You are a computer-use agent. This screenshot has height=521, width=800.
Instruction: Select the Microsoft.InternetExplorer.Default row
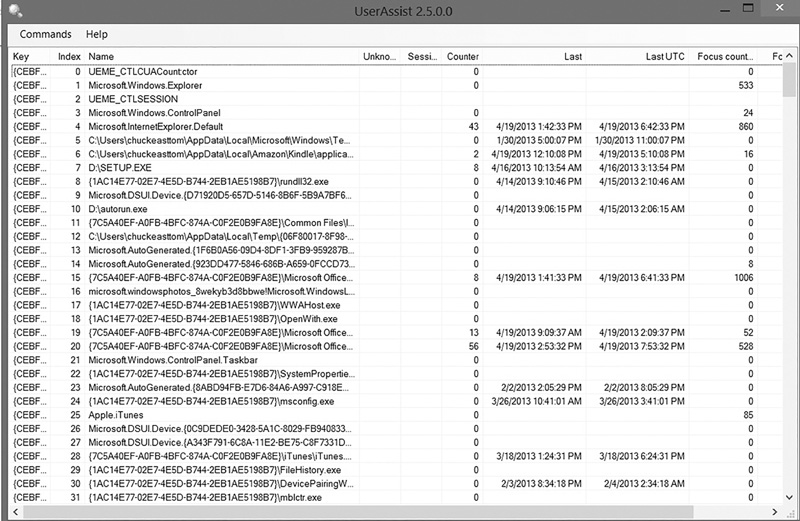coord(396,127)
